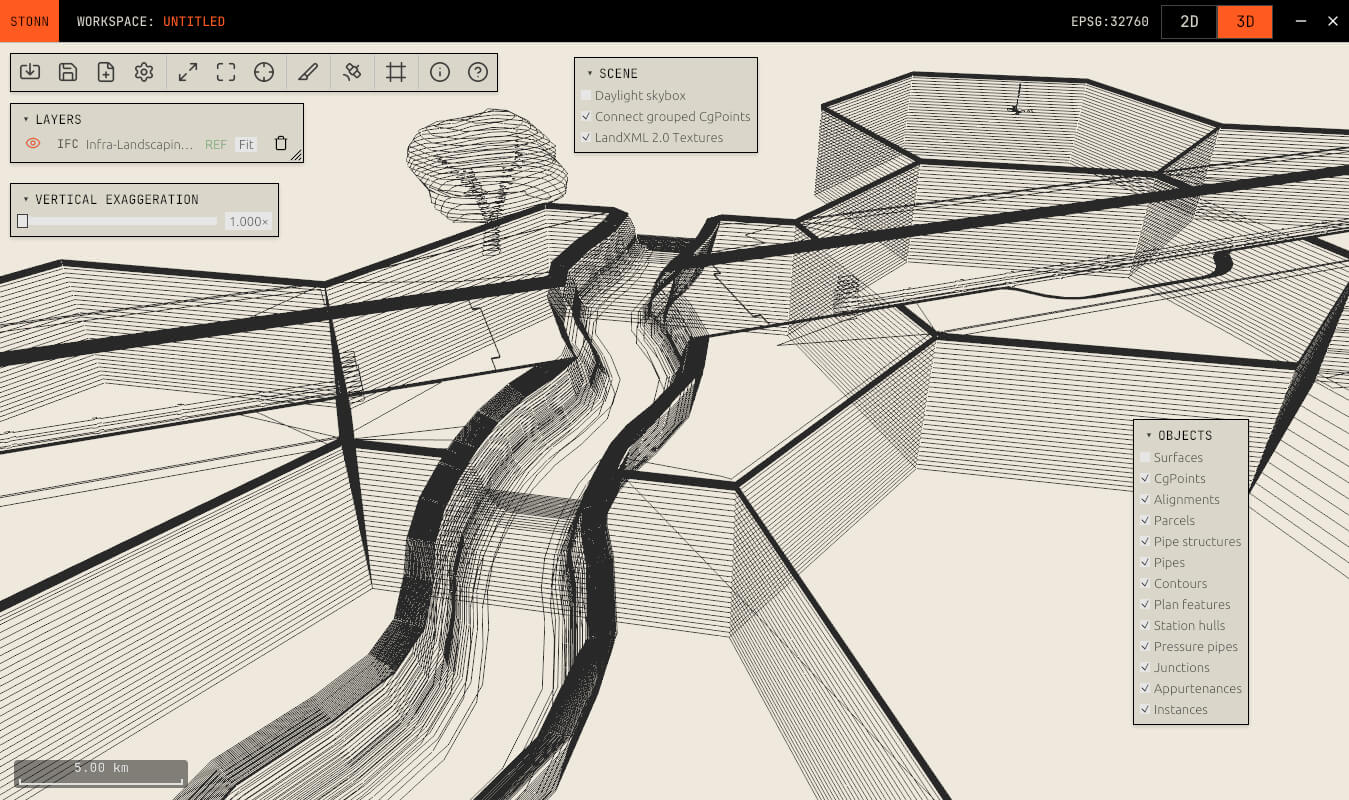Click the Layers panel resize grip
This screenshot has width=1349, height=800.
tap(296, 155)
